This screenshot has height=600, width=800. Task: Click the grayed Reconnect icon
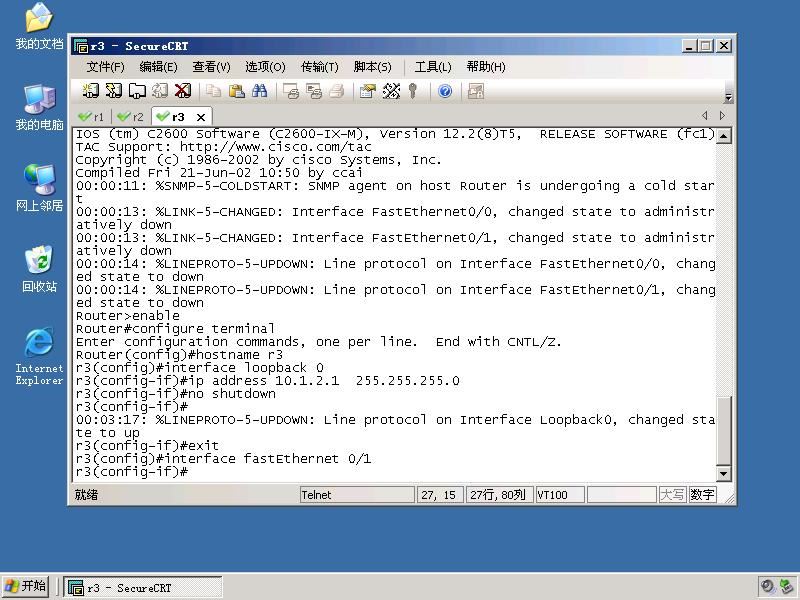160,91
